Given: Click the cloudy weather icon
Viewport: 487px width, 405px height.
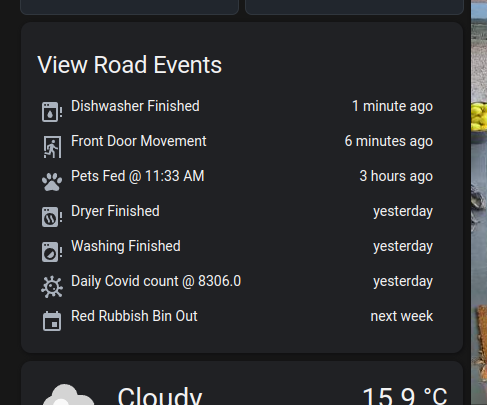Looking at the screenshot, I should pos(69,395).
